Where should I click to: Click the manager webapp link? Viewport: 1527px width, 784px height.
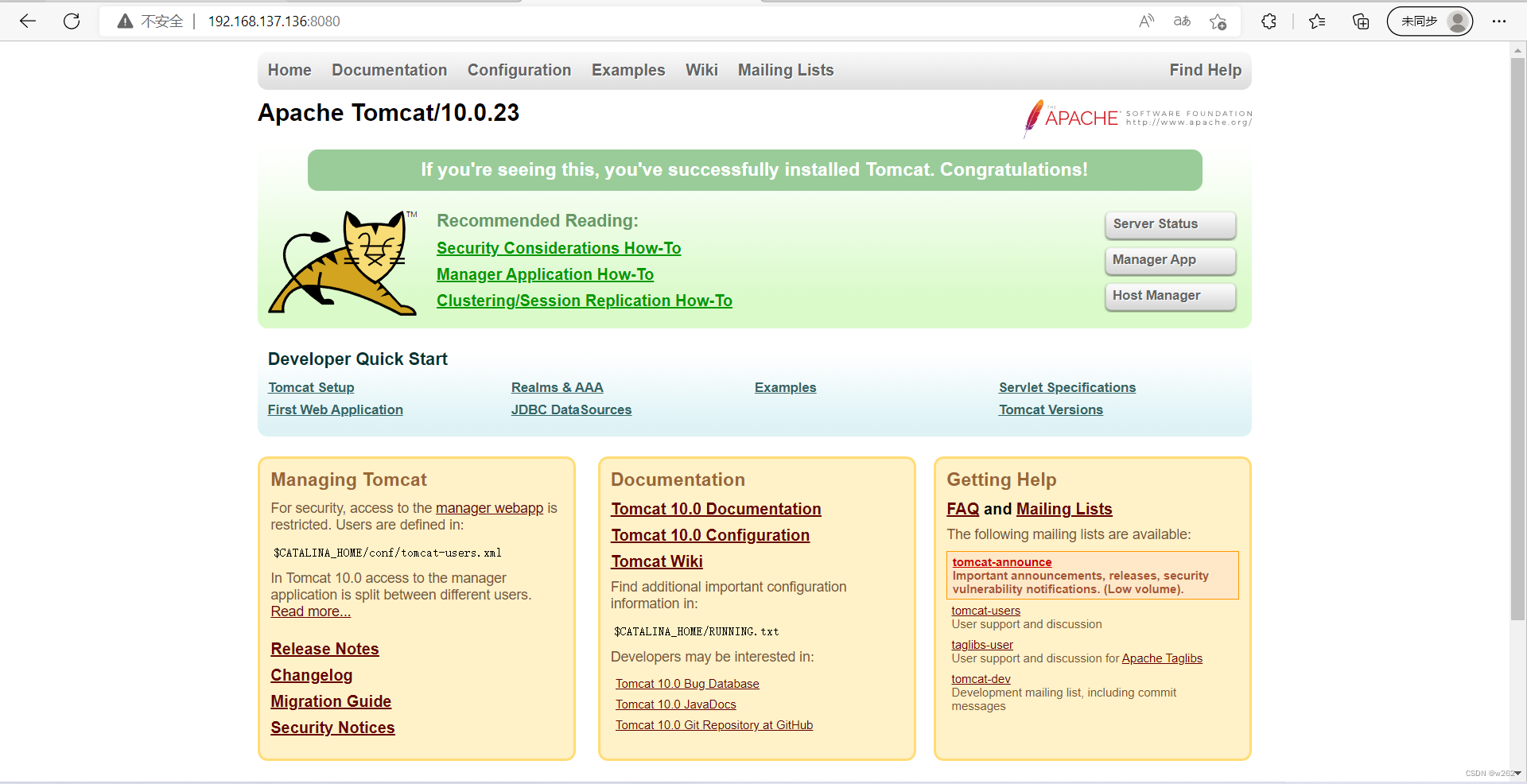[489, 508]
